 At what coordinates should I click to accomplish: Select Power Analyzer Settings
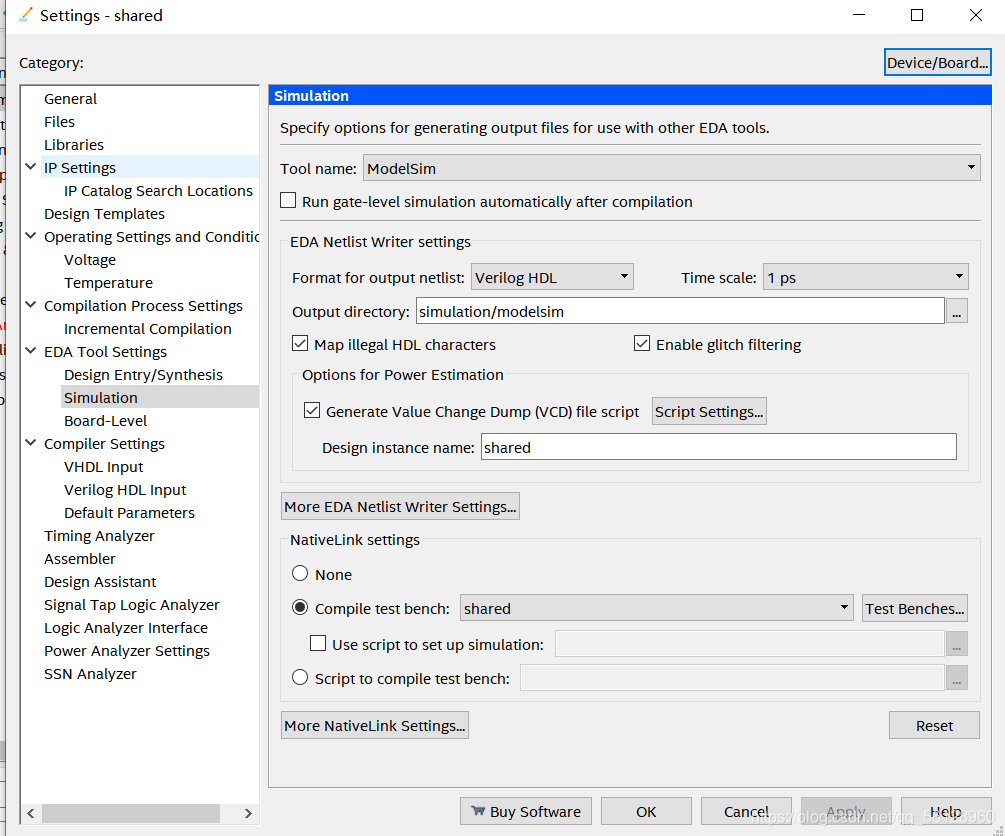pyautogui.click(x=127, y=651)
